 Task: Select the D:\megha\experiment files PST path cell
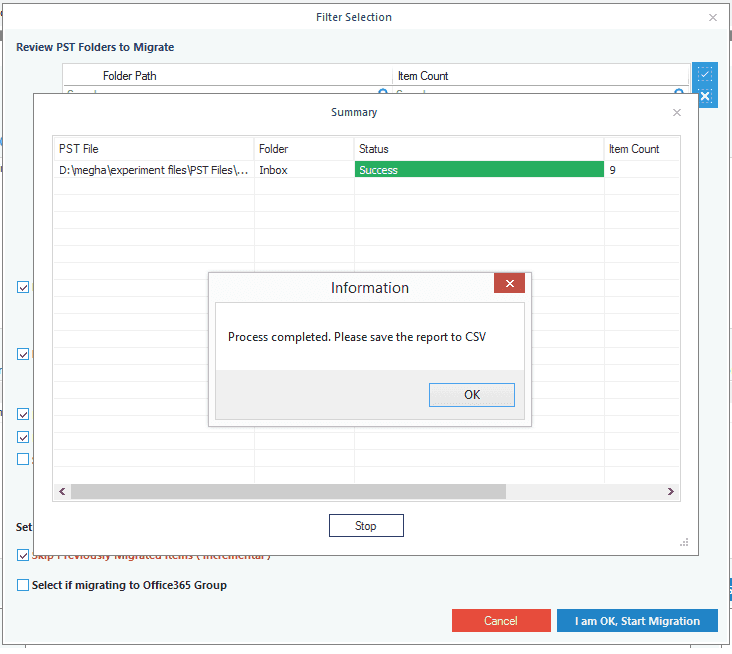coord(154,170)
